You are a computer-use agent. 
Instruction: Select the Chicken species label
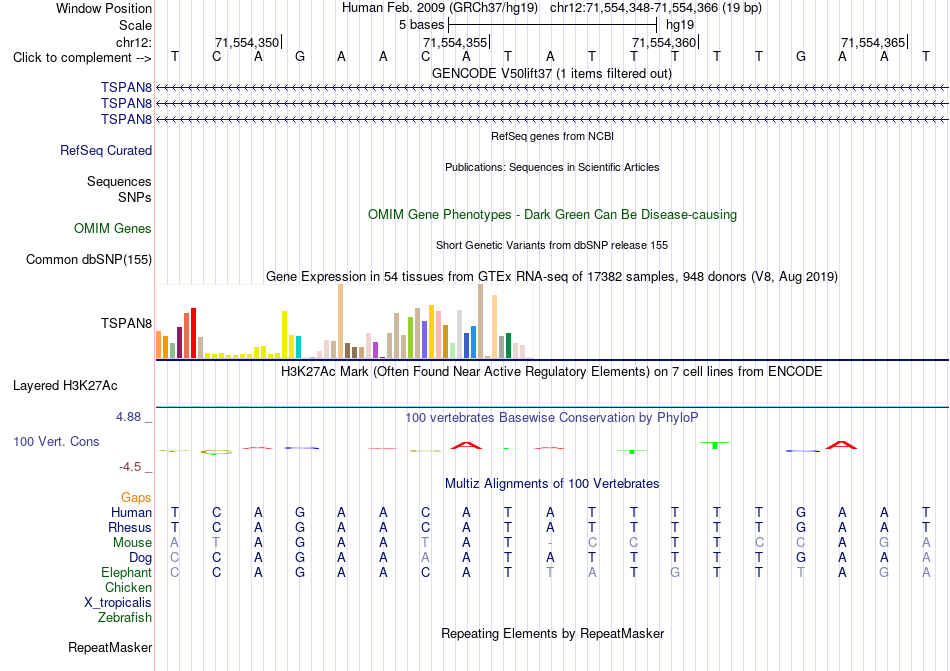coord(128,587)
